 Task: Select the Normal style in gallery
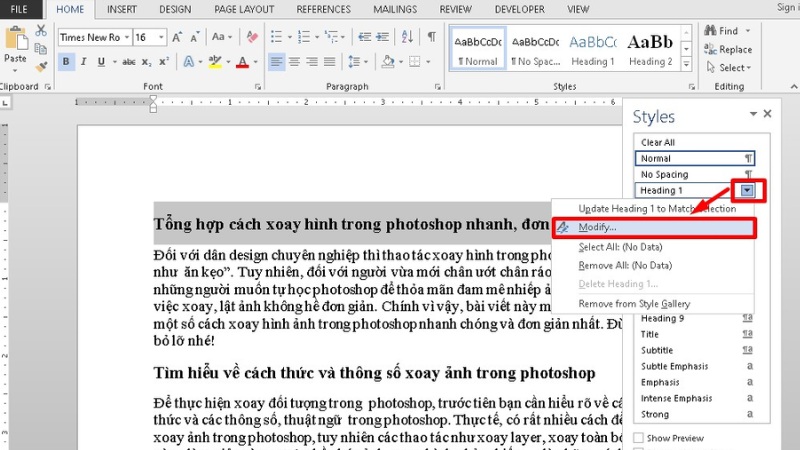coord(478,48)
